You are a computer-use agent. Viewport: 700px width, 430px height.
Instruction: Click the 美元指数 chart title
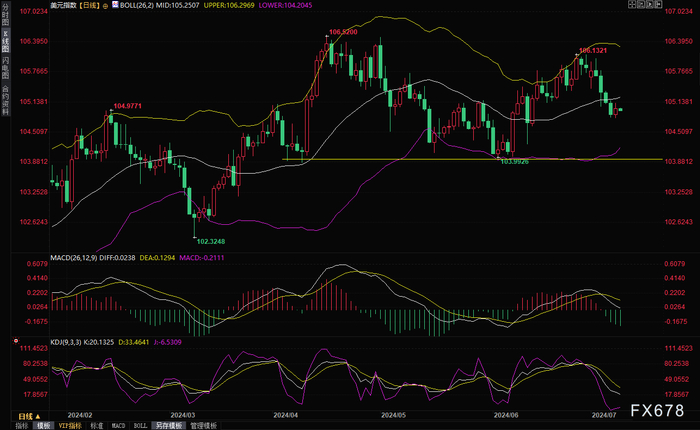tap(63, 5)
